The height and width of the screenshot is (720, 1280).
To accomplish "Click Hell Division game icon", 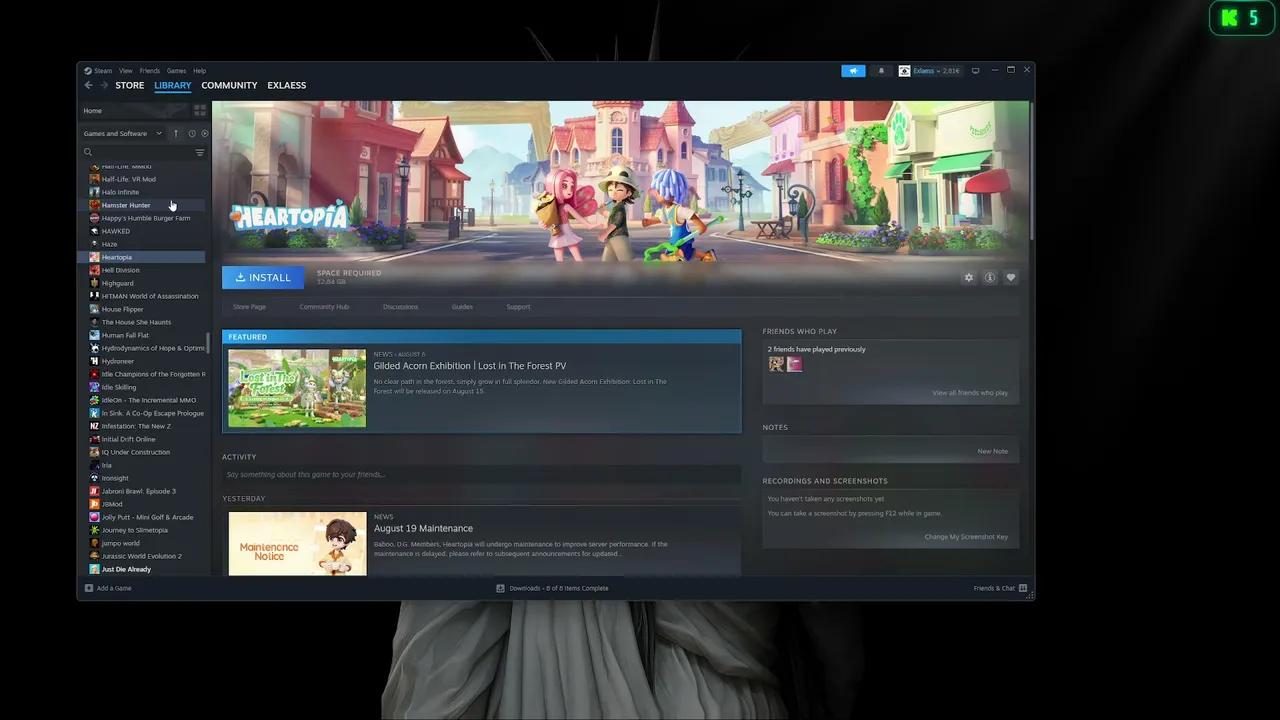I will click(94, 270).
